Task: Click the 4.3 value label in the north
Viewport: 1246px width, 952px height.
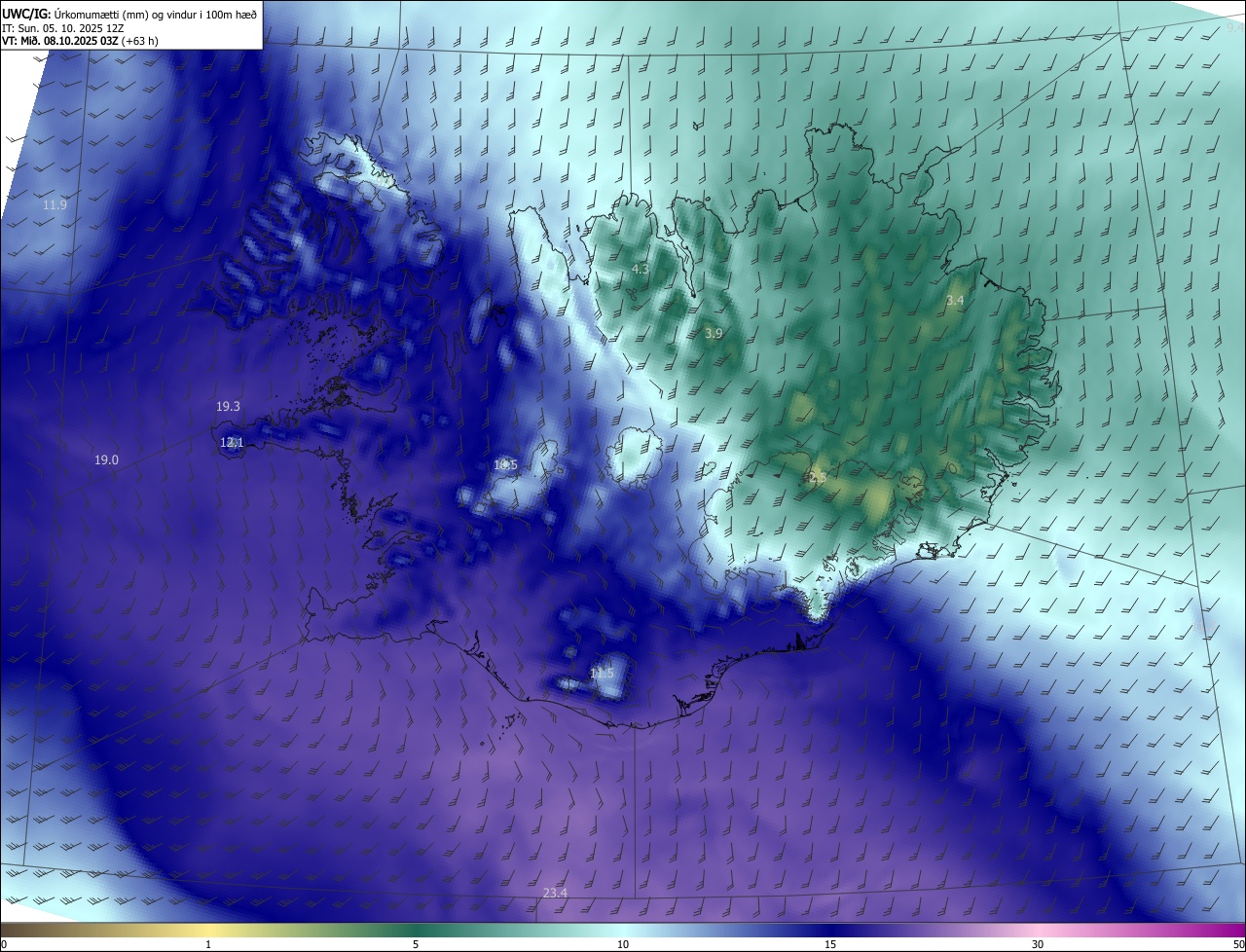Action: coord(641,268)
